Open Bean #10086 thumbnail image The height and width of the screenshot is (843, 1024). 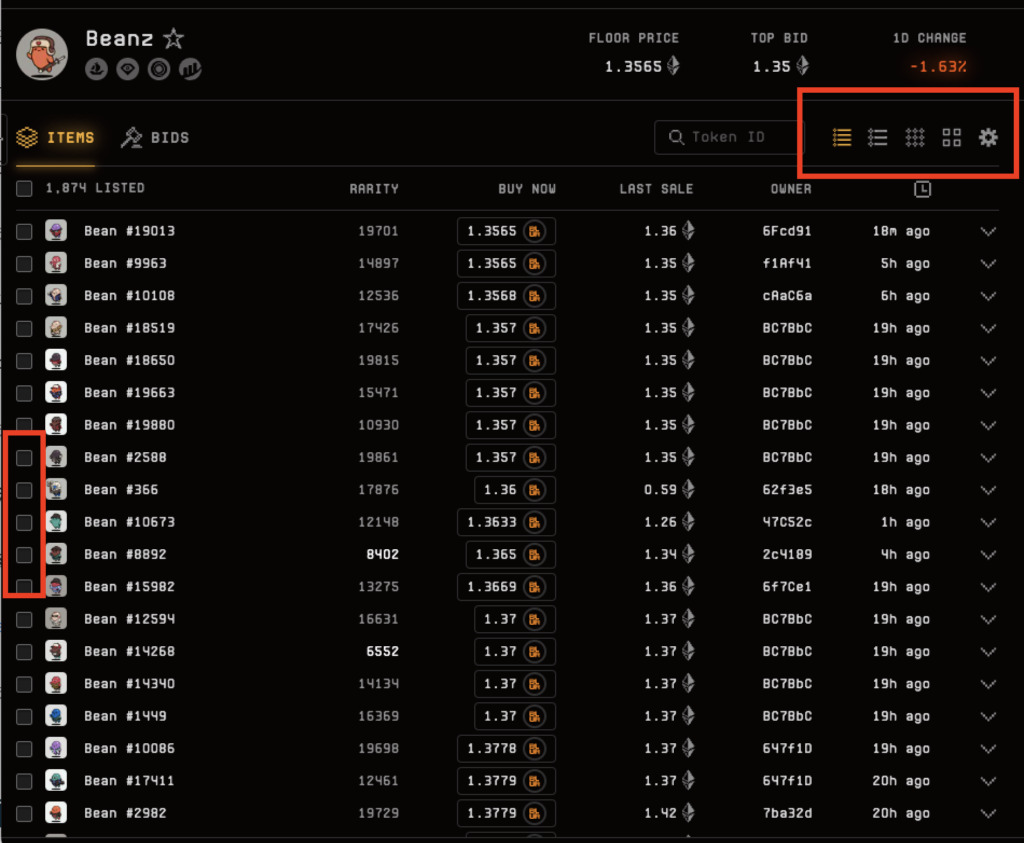click(56, 748)
